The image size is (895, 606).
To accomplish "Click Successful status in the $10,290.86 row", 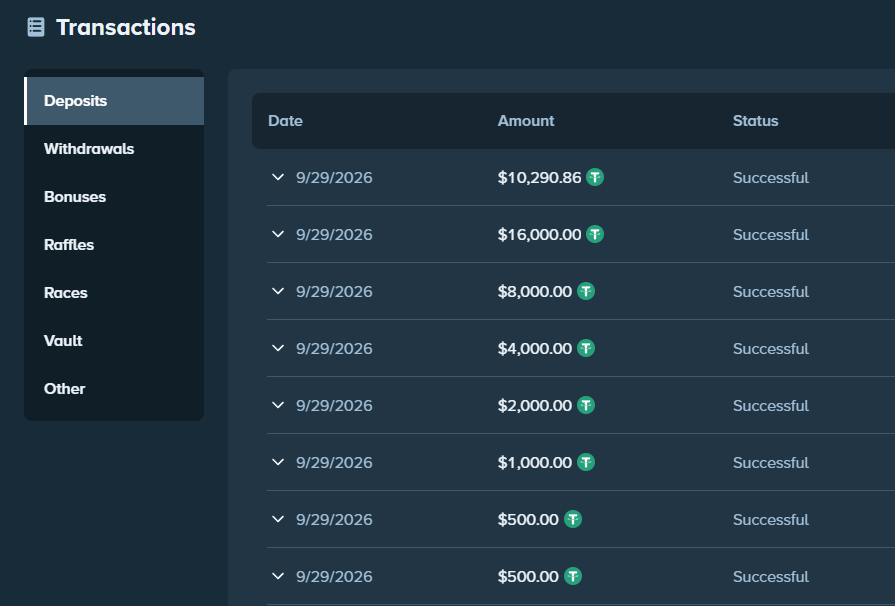I will 771,178.
